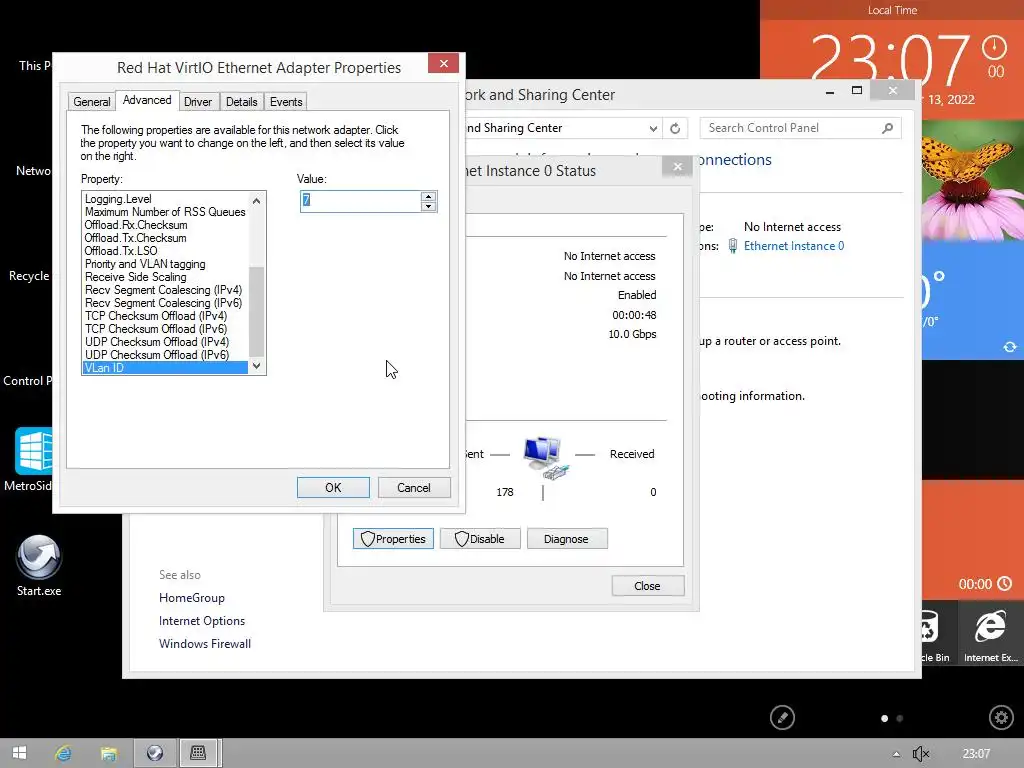The width and height of the screenshot is (1024, 768).
Task: Open the Internet Options link
Action: click(202, 620)
